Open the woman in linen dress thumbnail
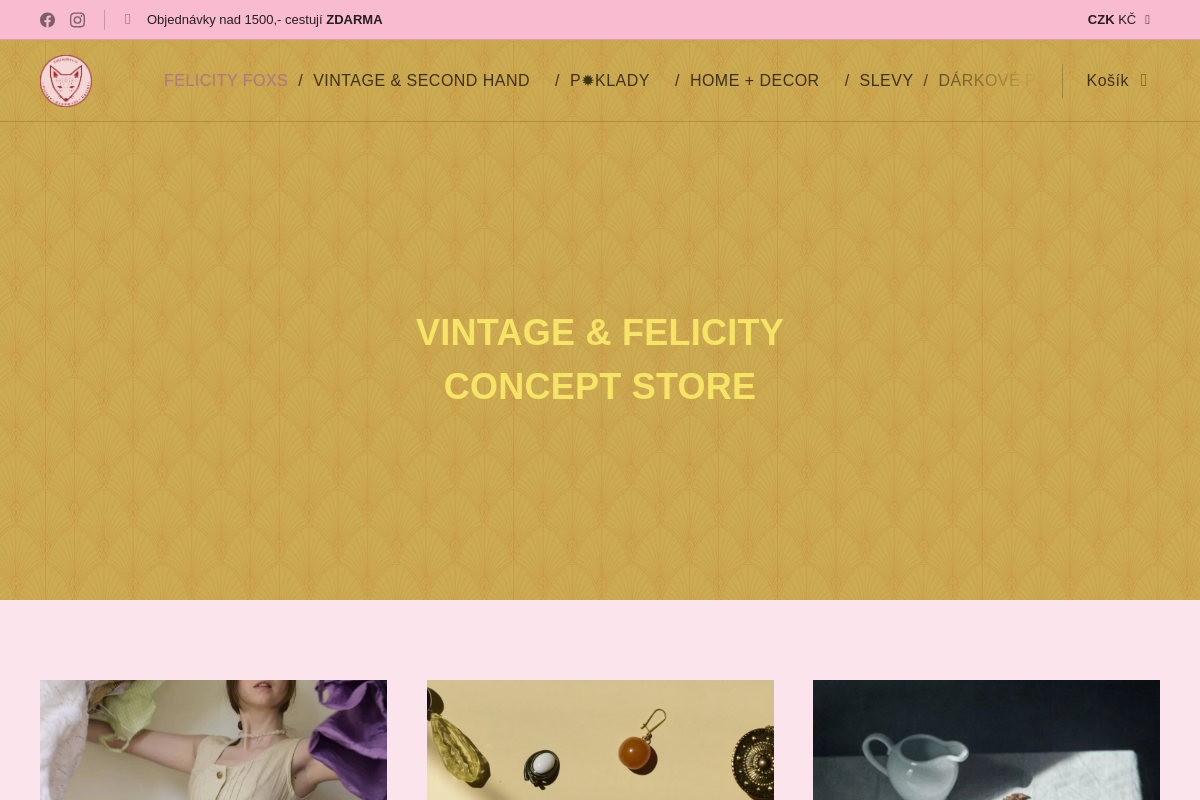The image size is (1200, 800). click(213, 740)
